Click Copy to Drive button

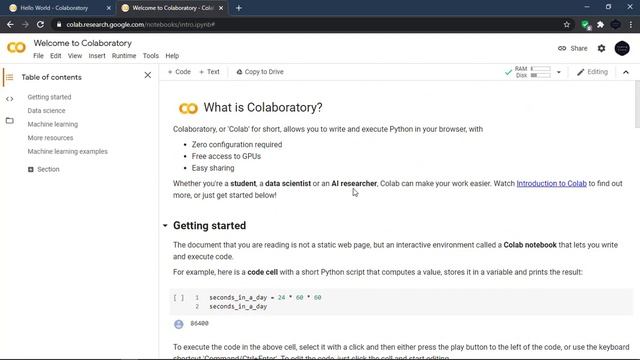point(260,72)
